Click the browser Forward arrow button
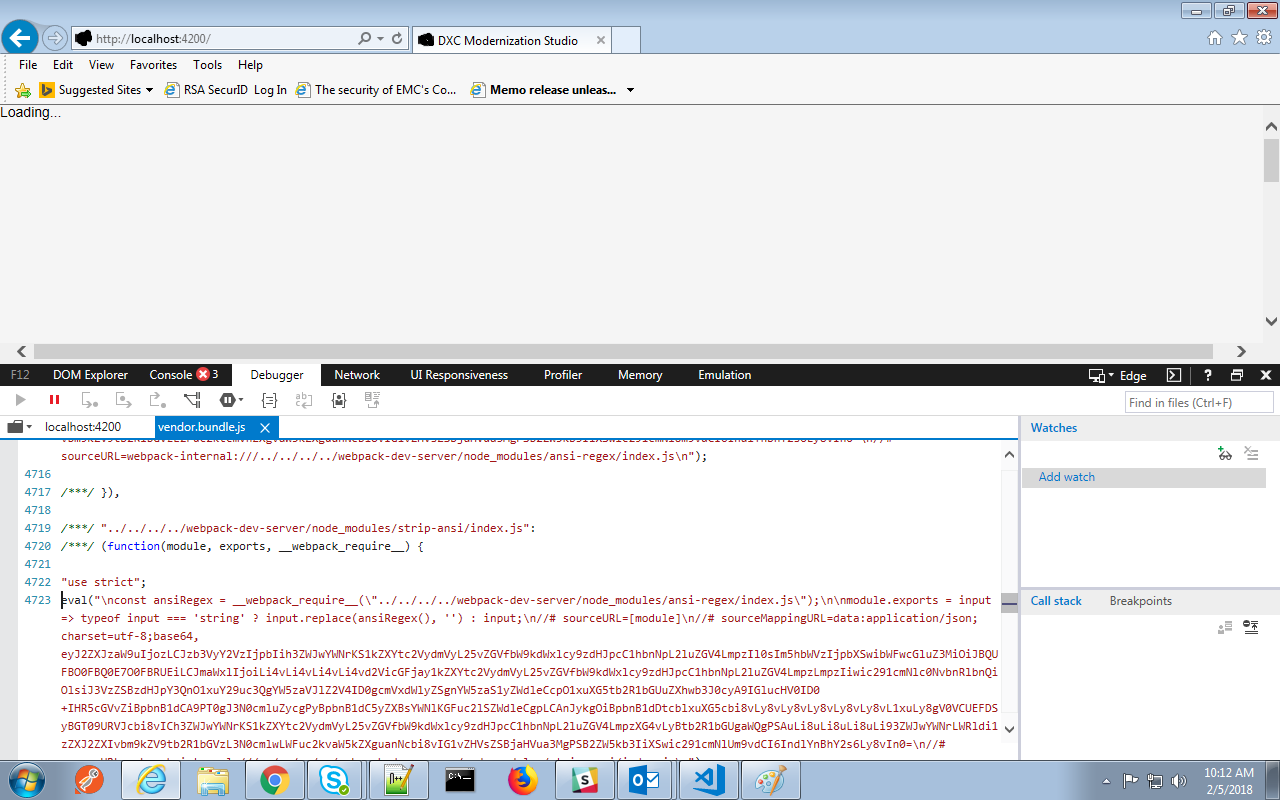This screenshot has height=800, width=1280. 55,38
